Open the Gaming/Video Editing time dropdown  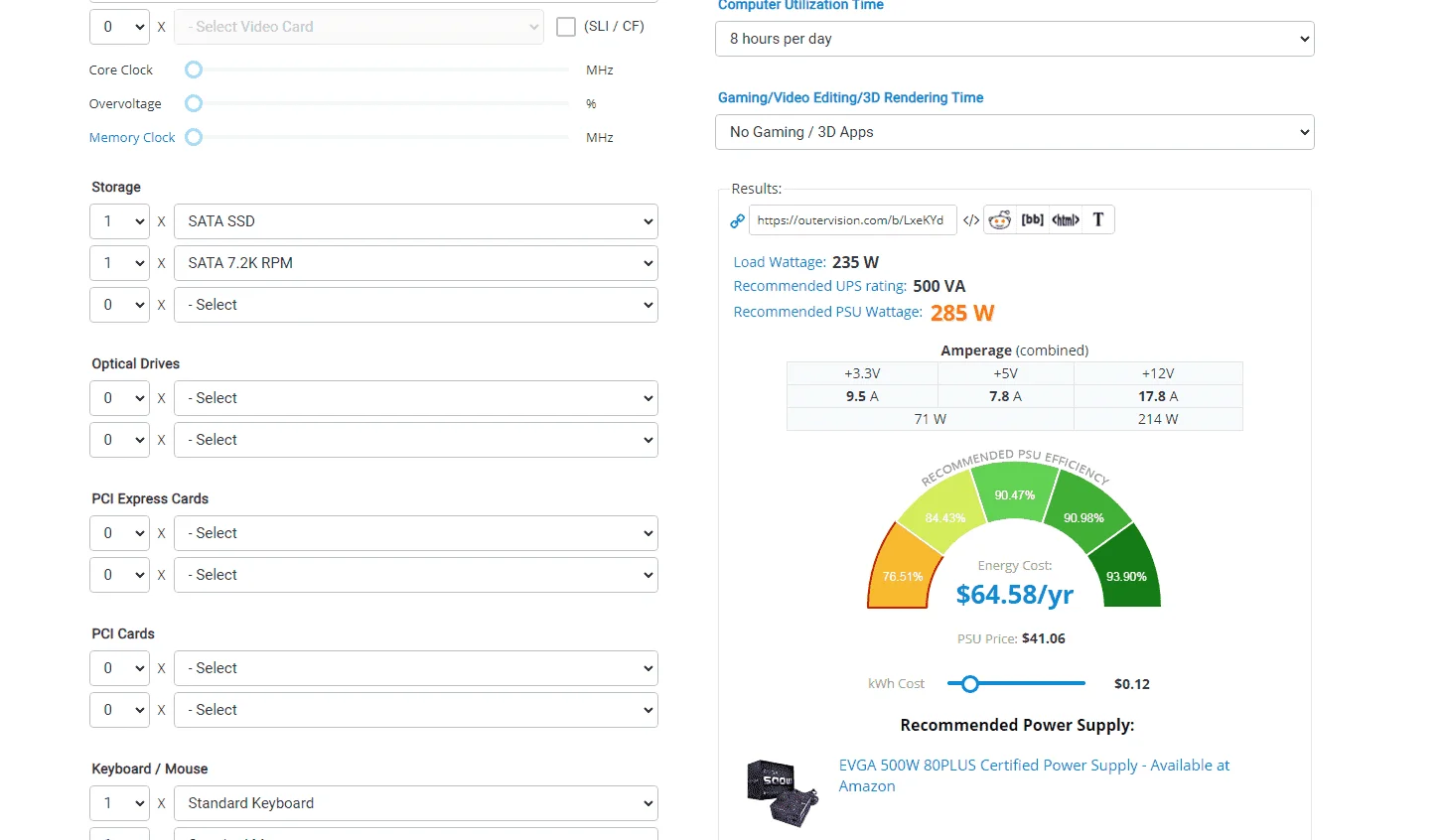(1015, 132)
